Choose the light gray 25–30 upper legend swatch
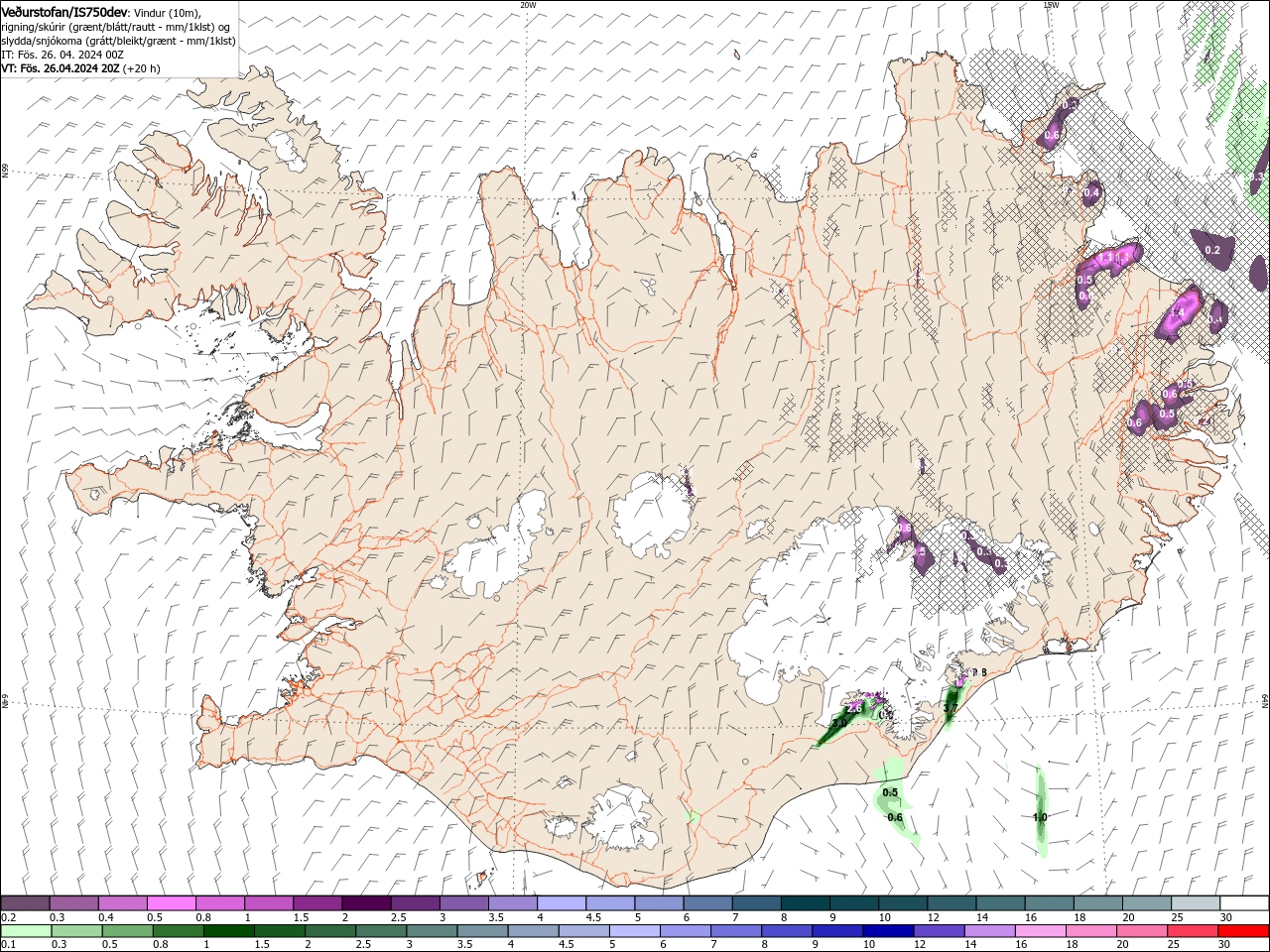1270x952 pixels. [x=1195, y=902]
